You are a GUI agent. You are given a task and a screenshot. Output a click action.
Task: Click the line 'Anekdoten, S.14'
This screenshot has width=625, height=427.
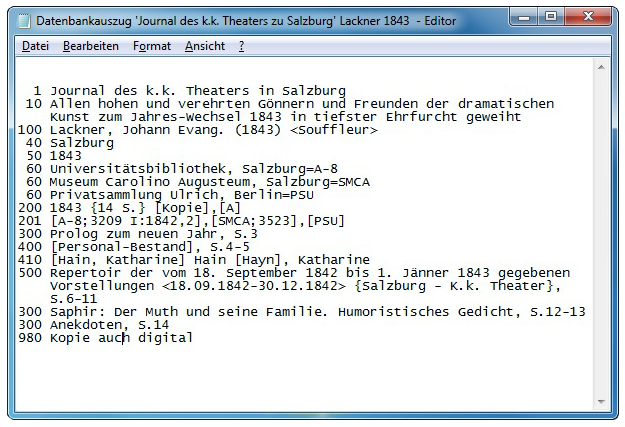tap(110, 325)
